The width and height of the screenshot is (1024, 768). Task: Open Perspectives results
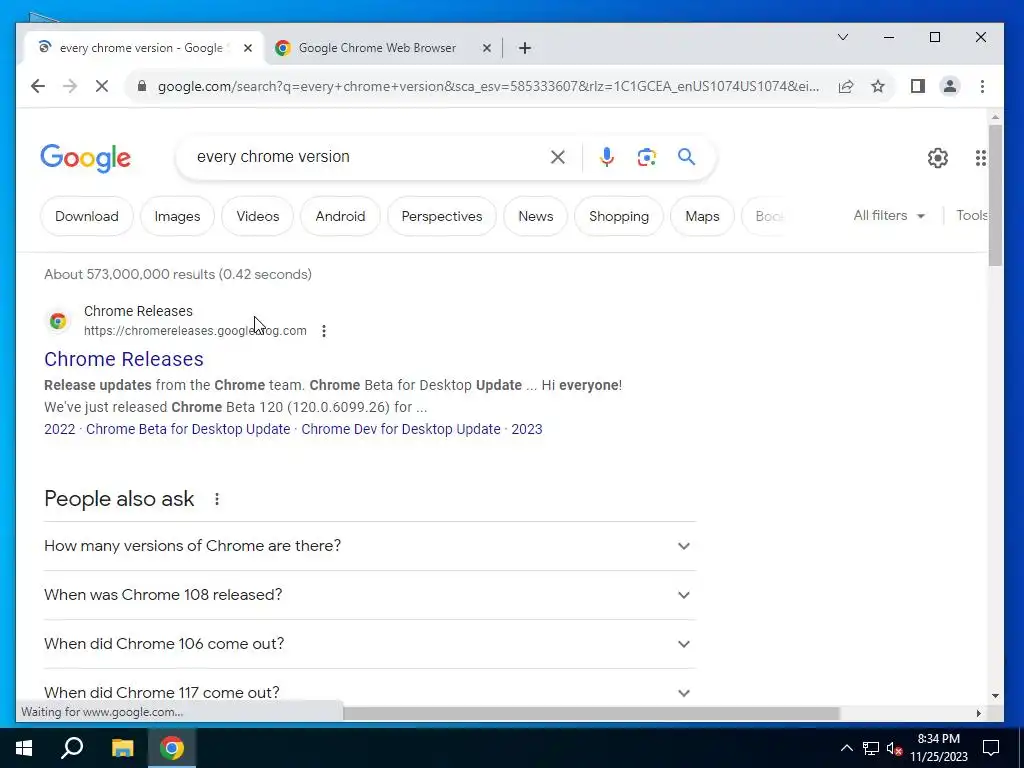pos(442,216)
